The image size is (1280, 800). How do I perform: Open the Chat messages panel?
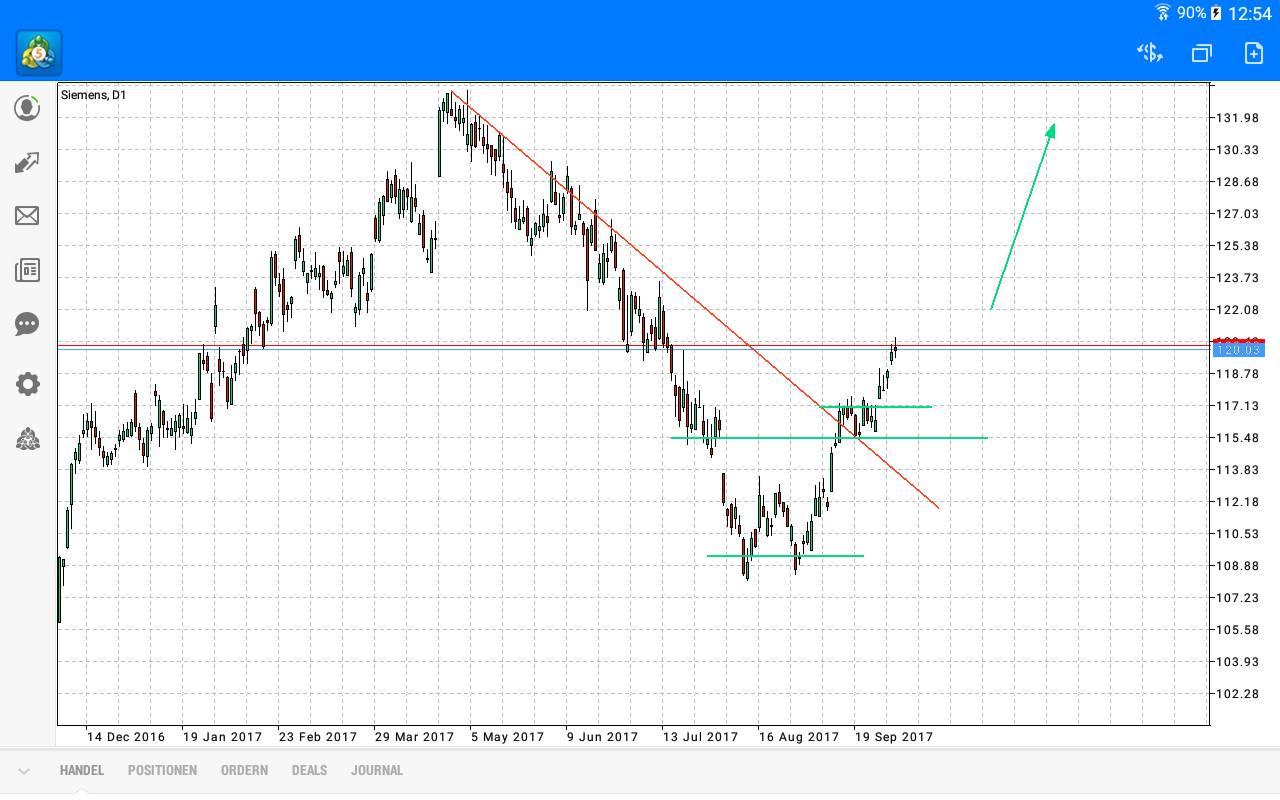27,324
